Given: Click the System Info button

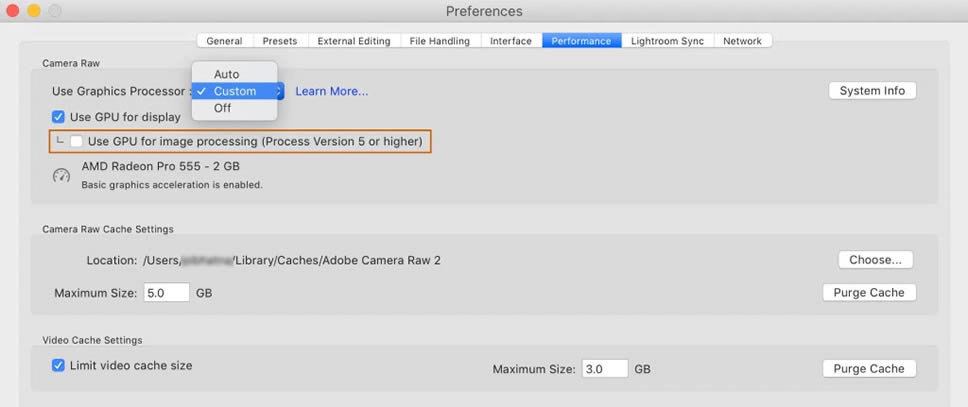Looking at the screenshot, I should click(872, 91).
